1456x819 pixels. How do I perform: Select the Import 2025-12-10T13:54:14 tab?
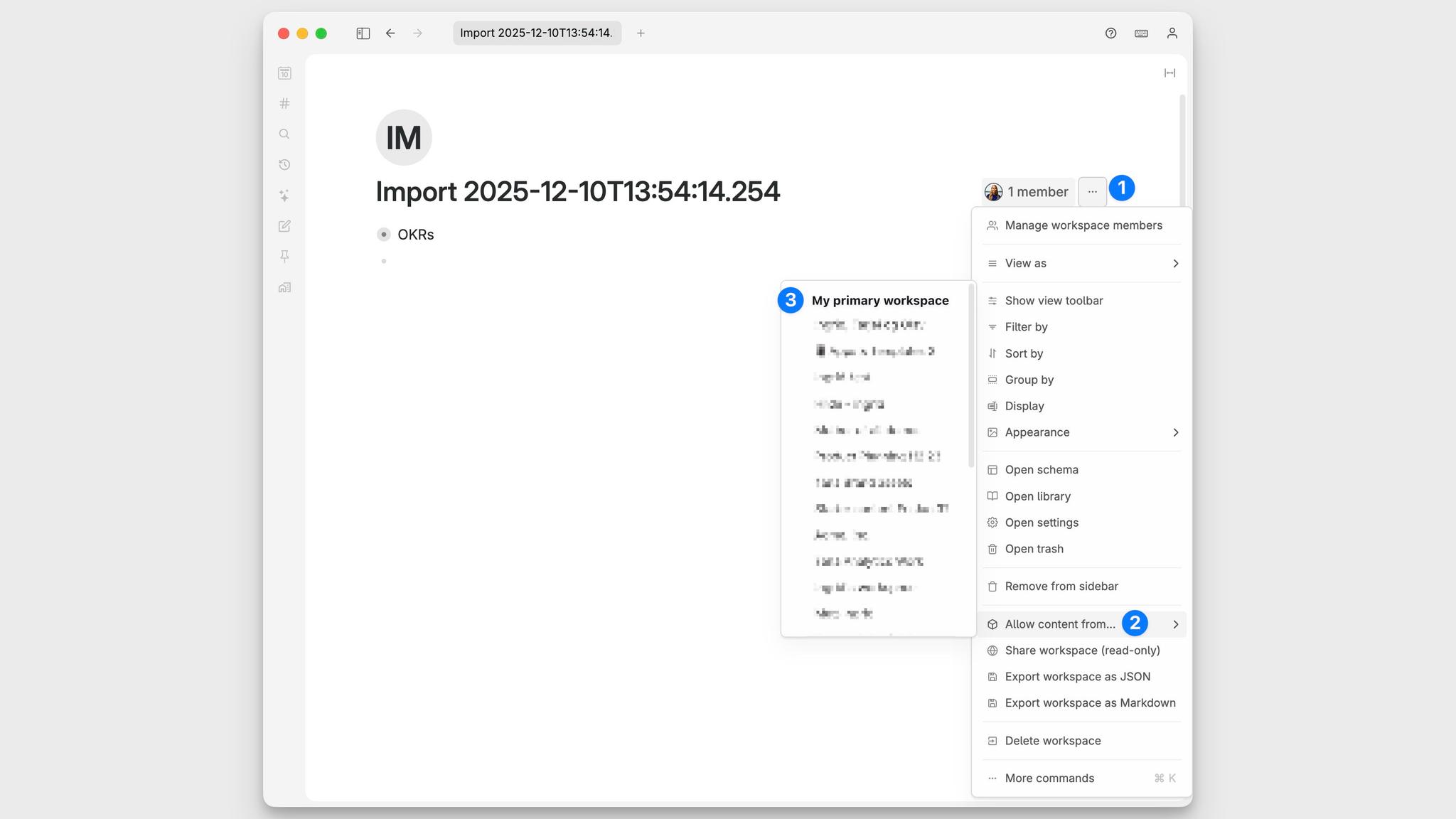point(537,33)
